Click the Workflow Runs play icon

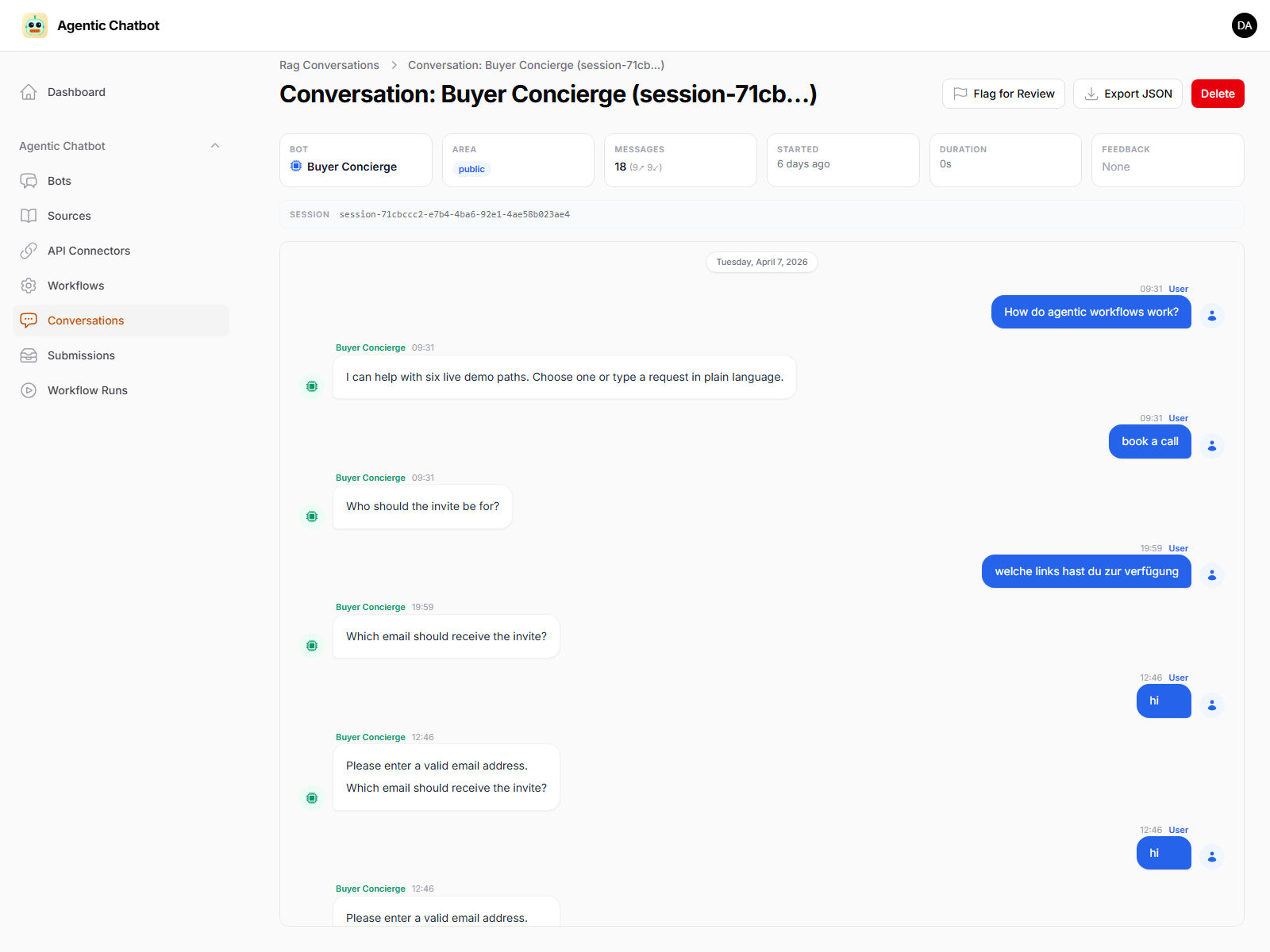click(x=29, y=390)
